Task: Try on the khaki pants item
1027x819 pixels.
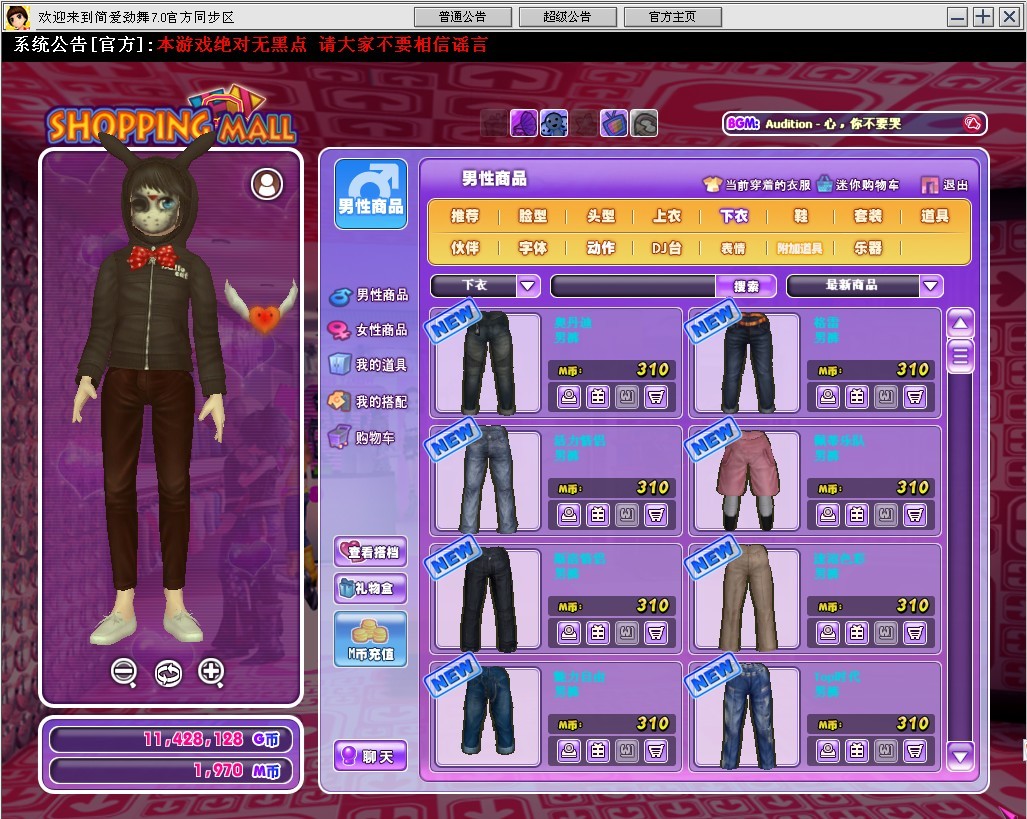Action: click(x=828, y=632)
